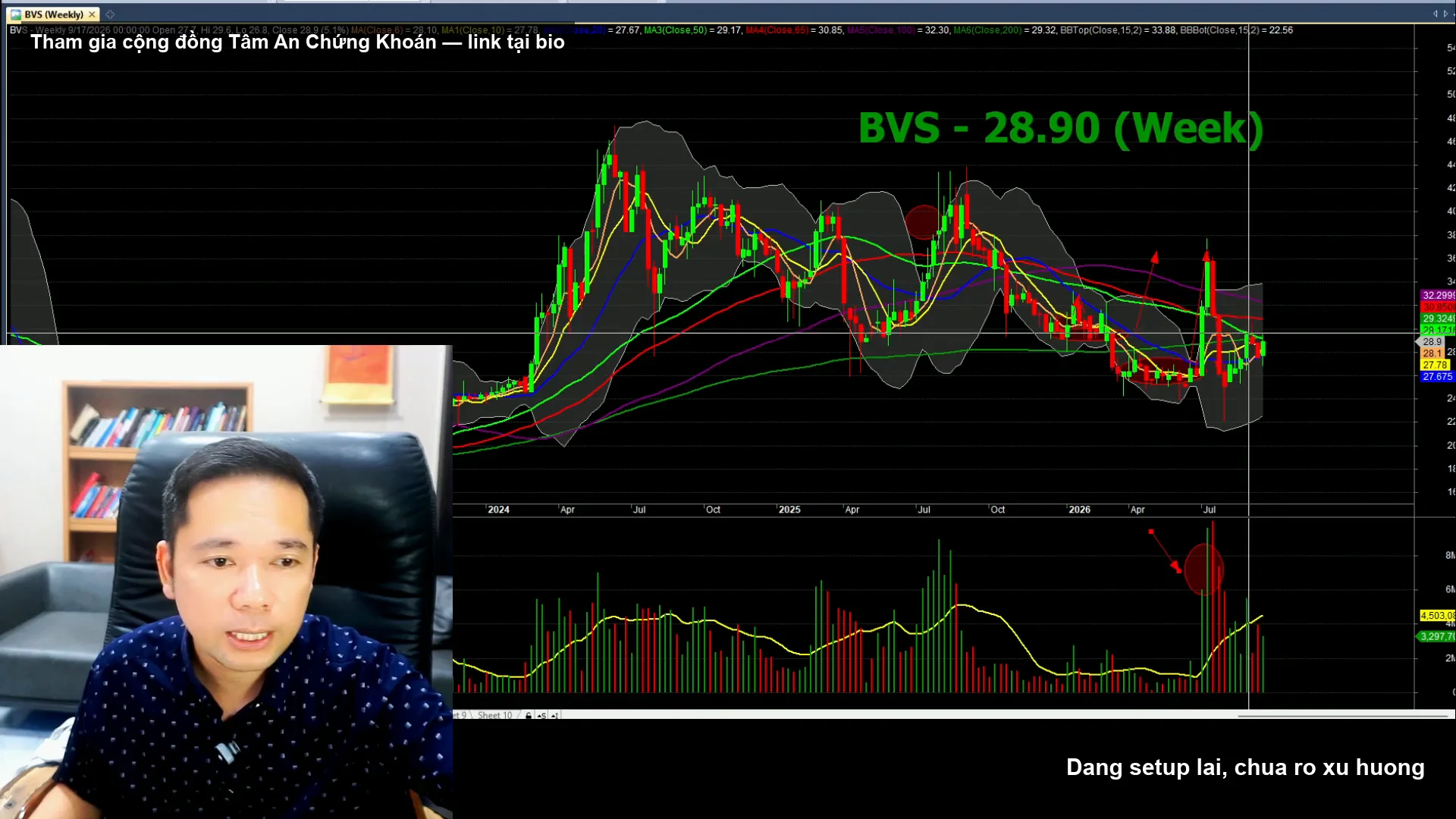Click the lock icon next to Sheet 10
1456x819 pixels.
click(529, 715)
